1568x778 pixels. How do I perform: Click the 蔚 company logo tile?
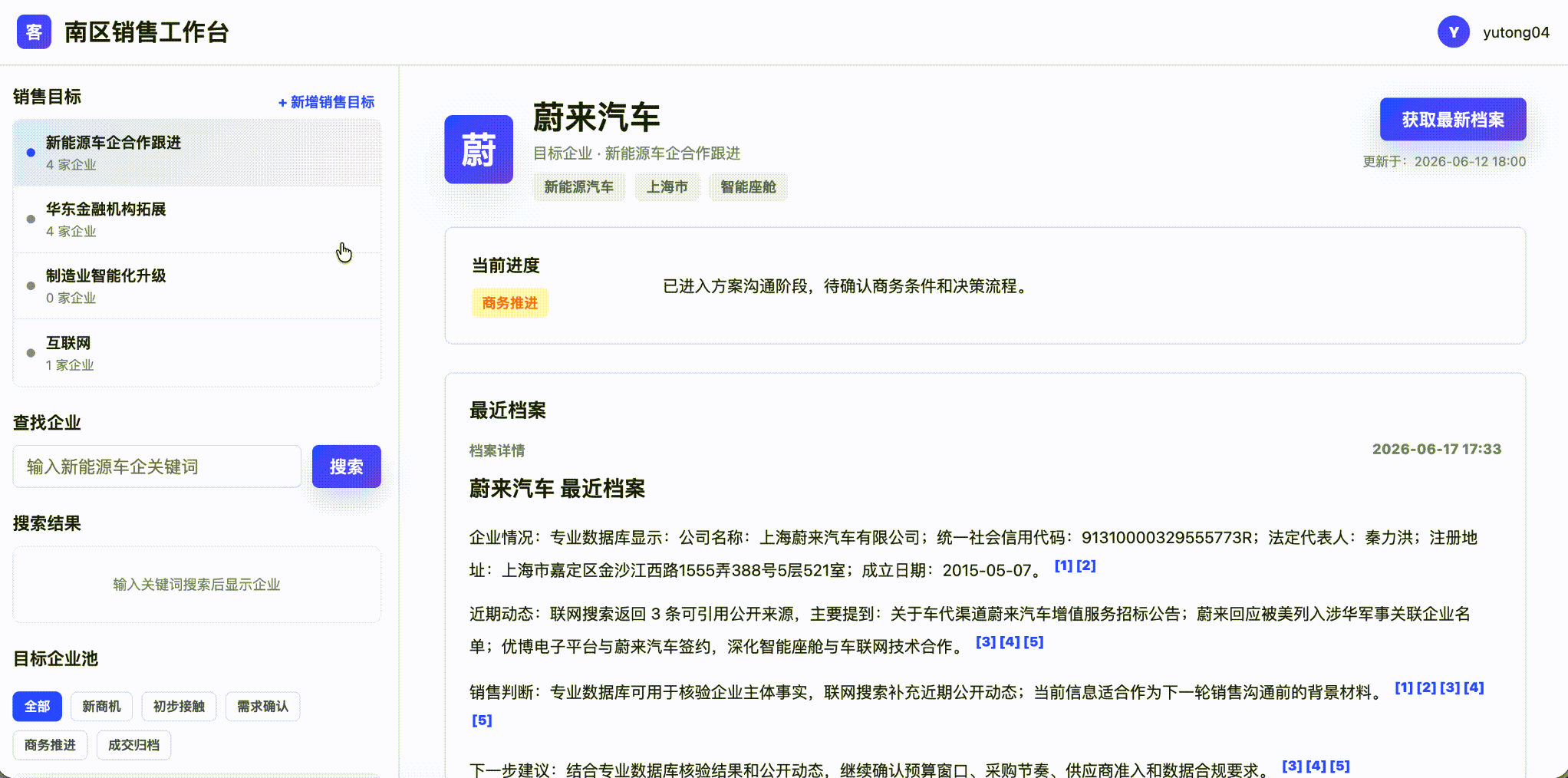pyautogui.click(x=479, y=149)
